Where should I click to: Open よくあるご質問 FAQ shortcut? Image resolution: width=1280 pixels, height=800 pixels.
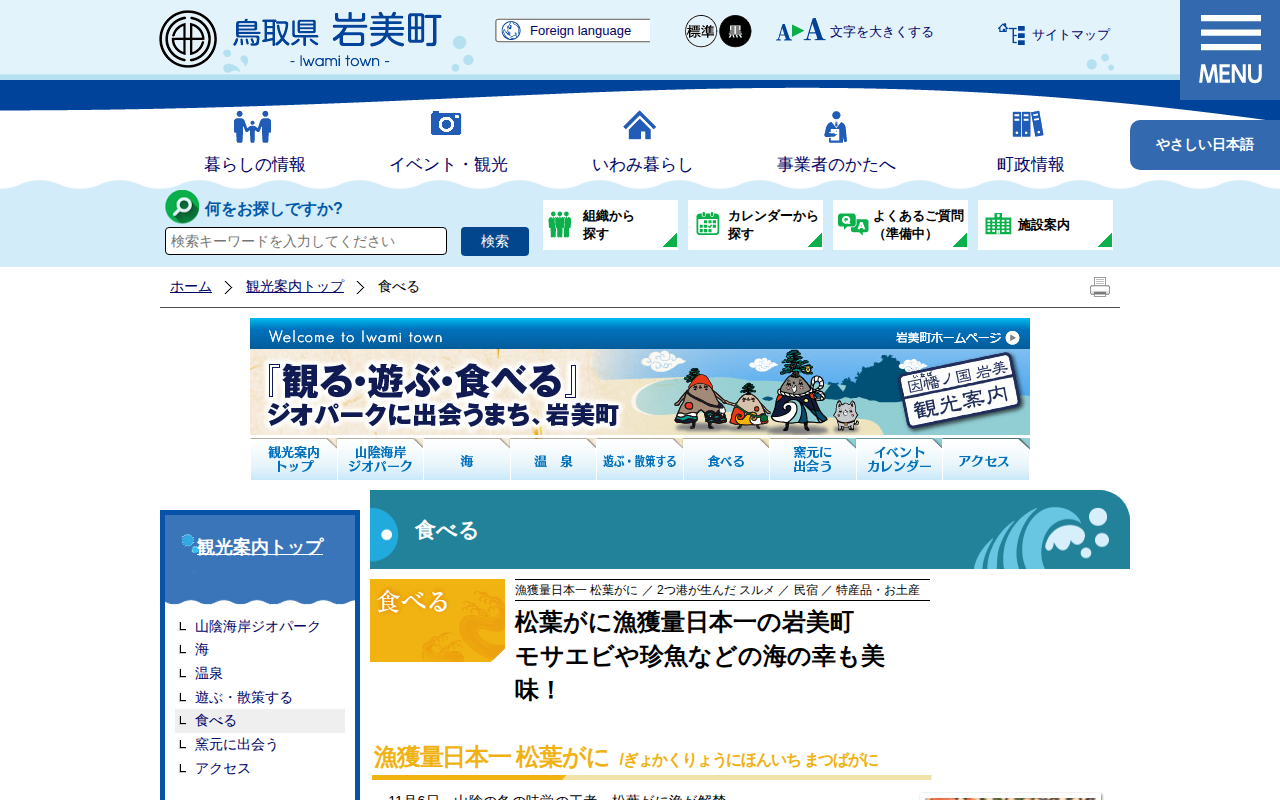pos(900,225)
